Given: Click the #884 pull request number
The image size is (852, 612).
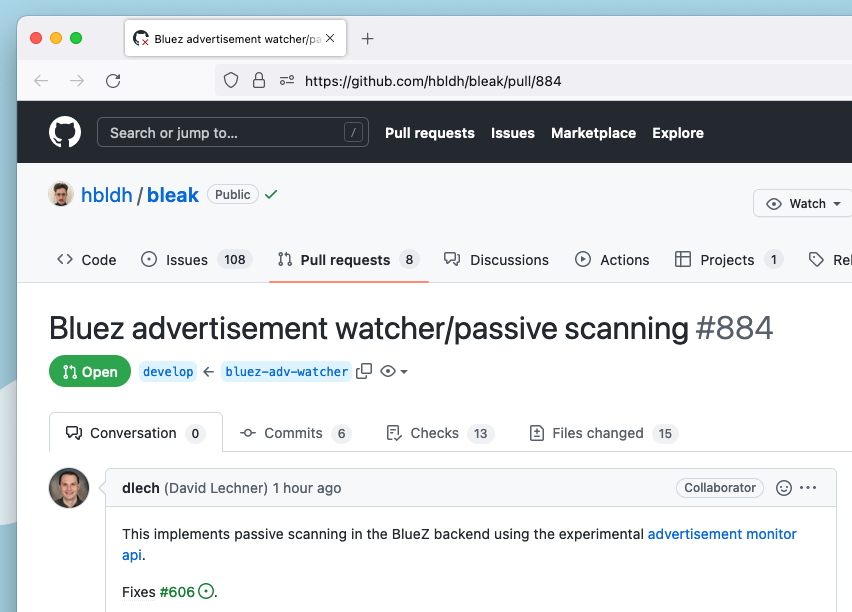Looking at the screenshot, I should [734, 328].
